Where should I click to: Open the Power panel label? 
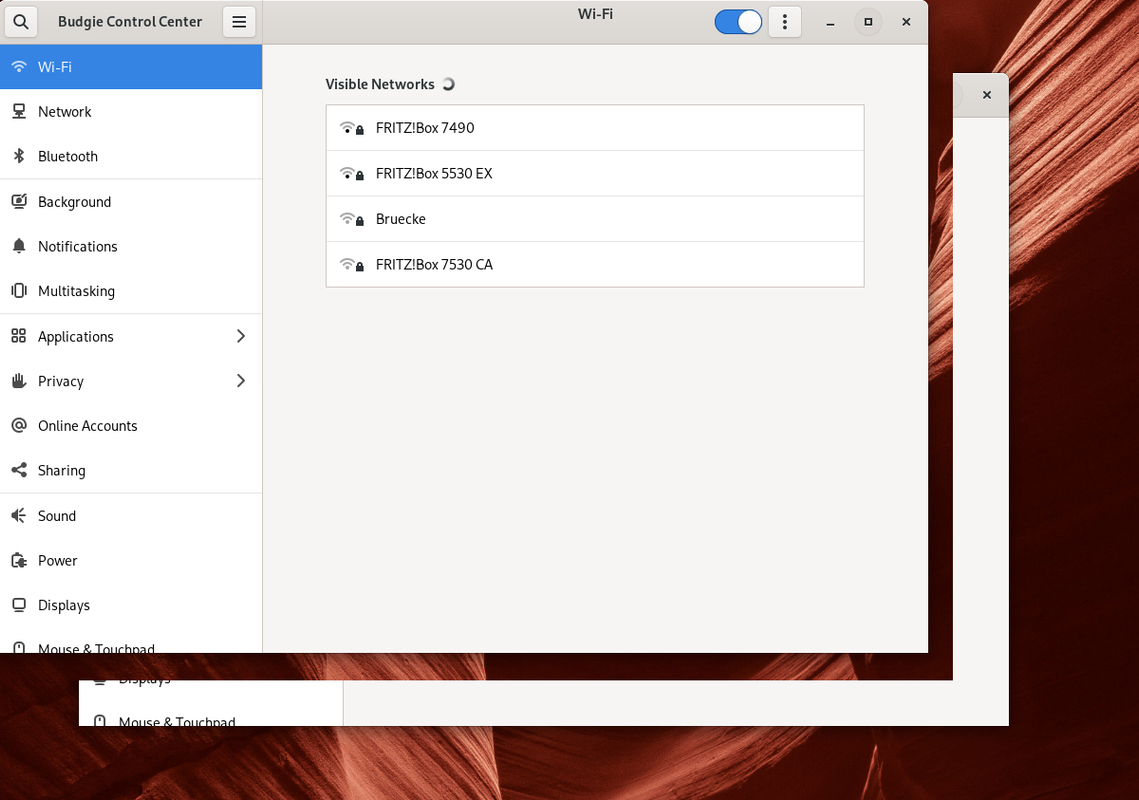click(57, 561)
